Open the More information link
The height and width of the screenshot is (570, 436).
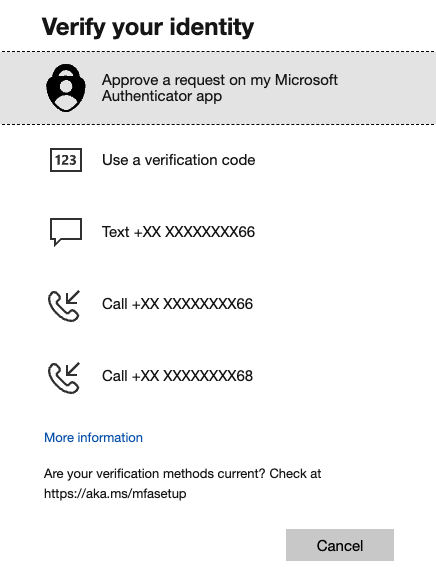93,437
